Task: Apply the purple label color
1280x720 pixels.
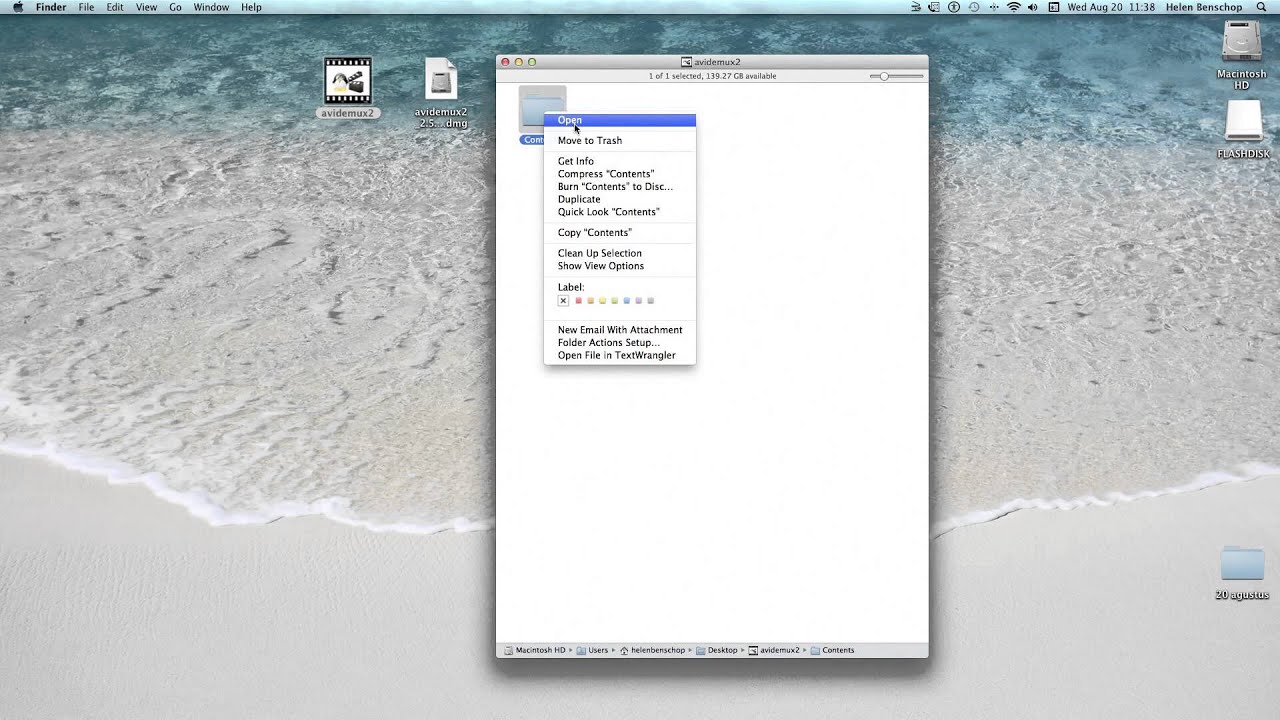Action: click(x=638, y=301)
